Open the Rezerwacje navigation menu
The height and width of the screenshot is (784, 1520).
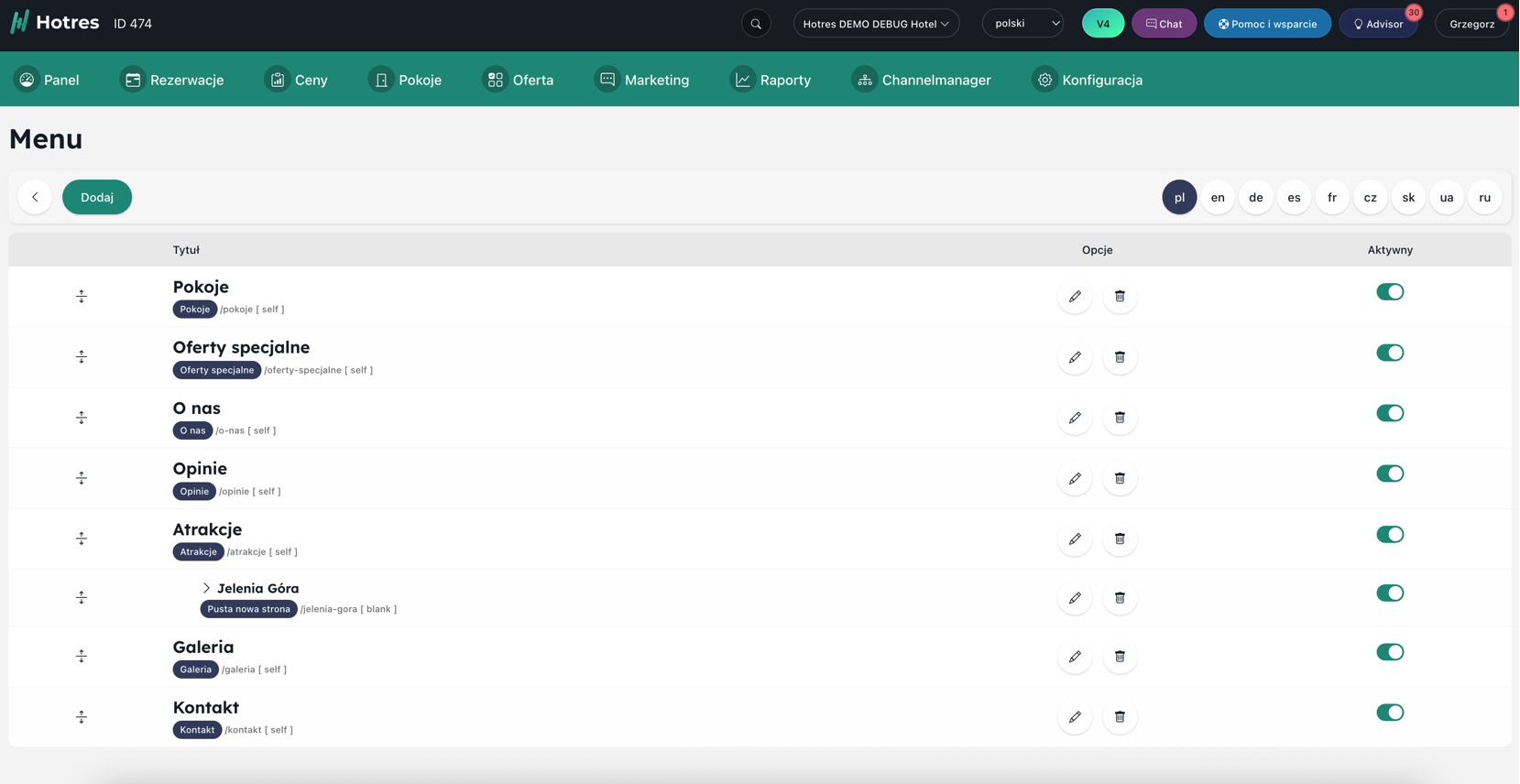172,80
